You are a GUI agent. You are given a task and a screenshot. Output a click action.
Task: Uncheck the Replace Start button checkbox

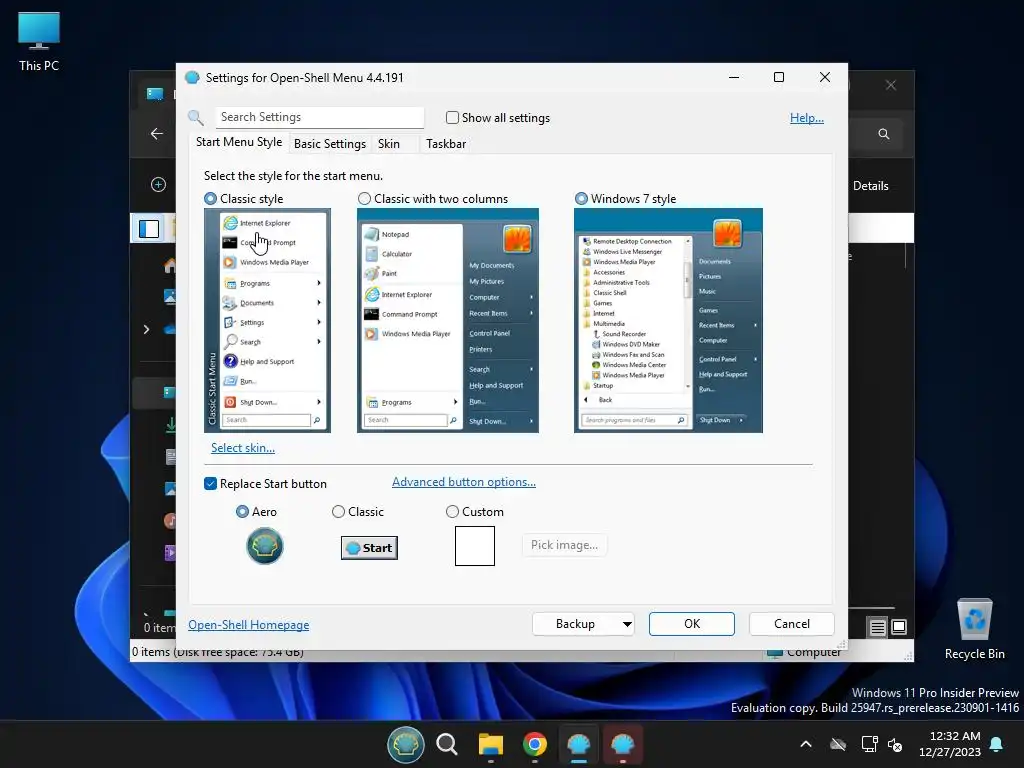[210, 484]
